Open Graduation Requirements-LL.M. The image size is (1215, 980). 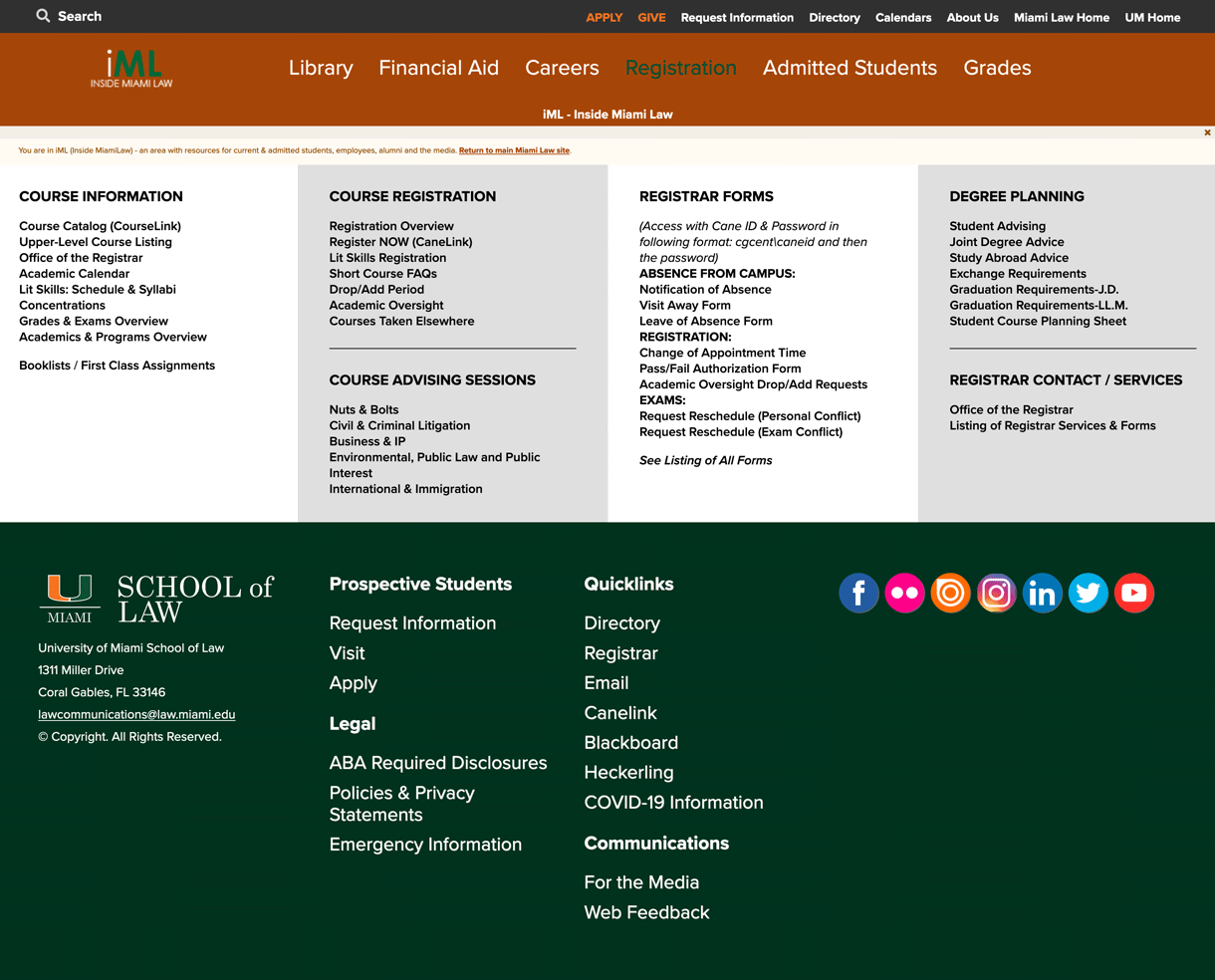coord(1039,306)
